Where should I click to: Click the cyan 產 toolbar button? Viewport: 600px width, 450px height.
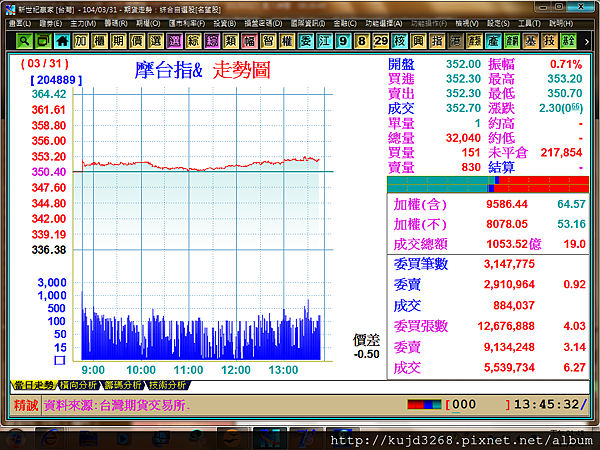point(493,41)
